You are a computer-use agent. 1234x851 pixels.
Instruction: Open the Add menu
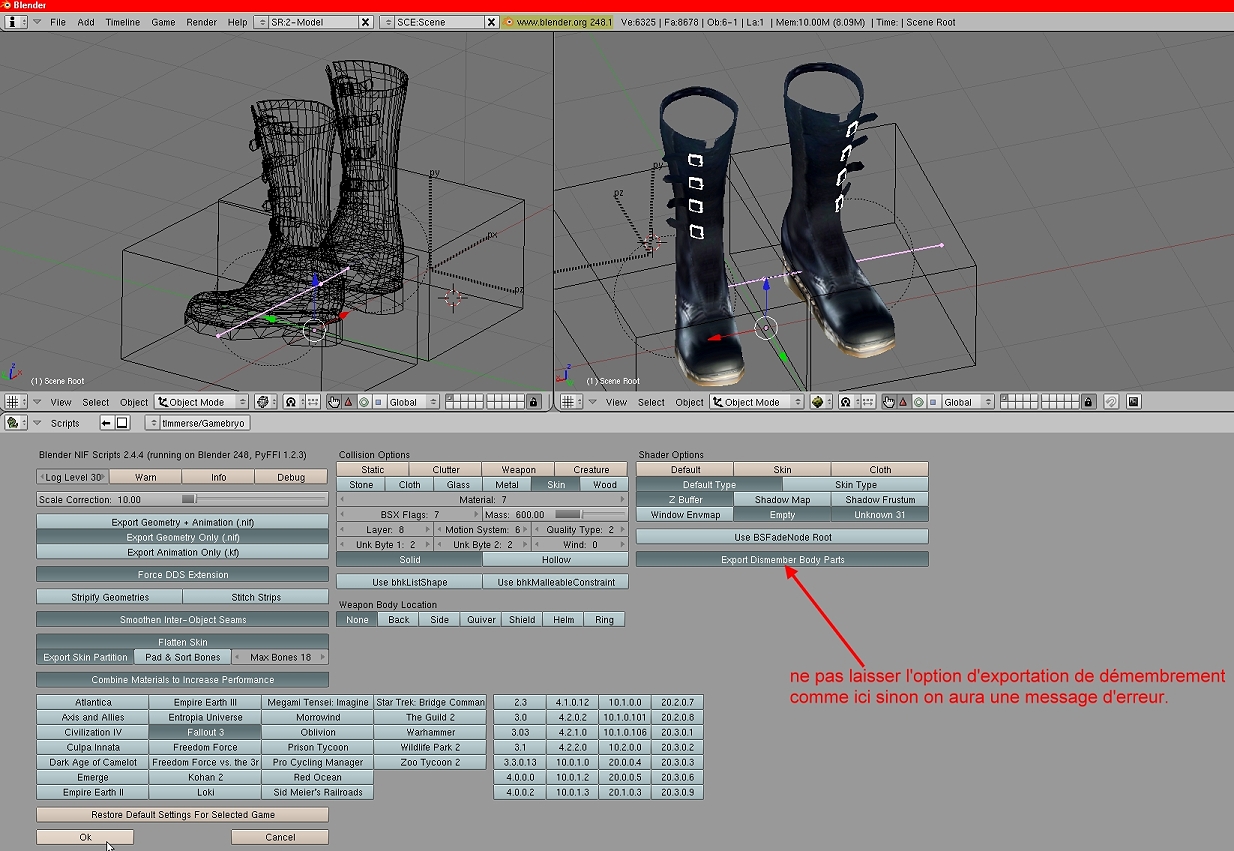[x=86, y=22]
